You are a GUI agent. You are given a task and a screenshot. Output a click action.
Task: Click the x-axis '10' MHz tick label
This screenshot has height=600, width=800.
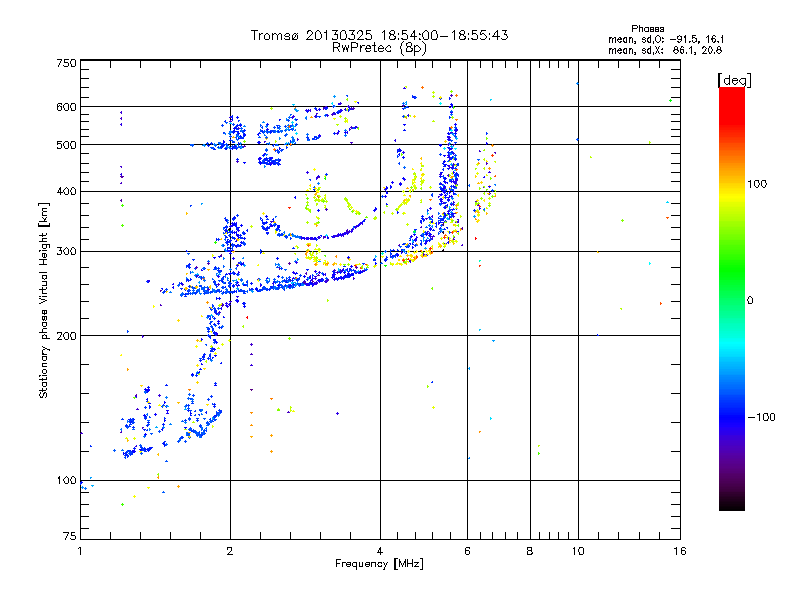click(x=578, y=551)
